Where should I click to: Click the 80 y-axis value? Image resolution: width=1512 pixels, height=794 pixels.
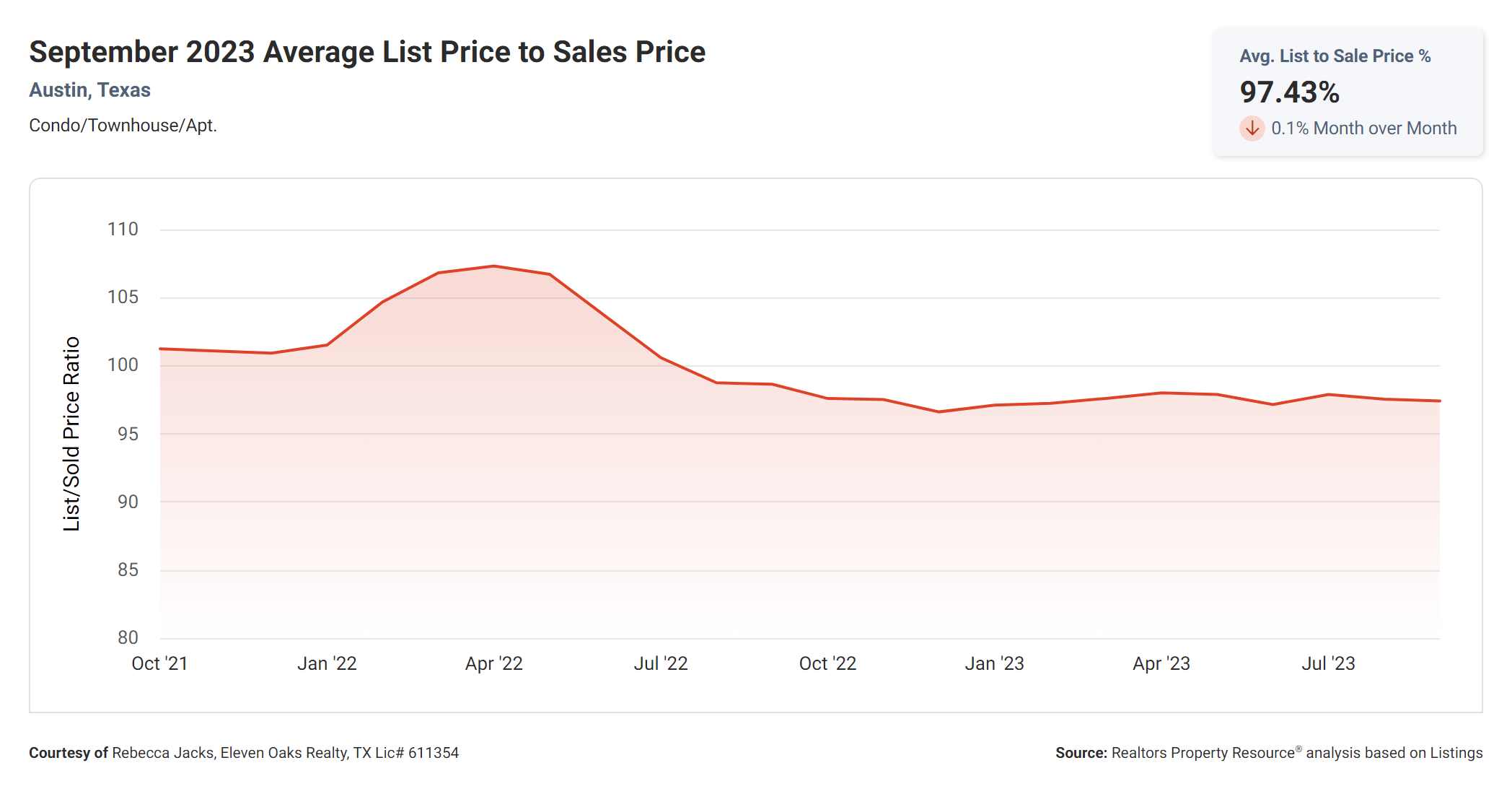coord(128,637)
